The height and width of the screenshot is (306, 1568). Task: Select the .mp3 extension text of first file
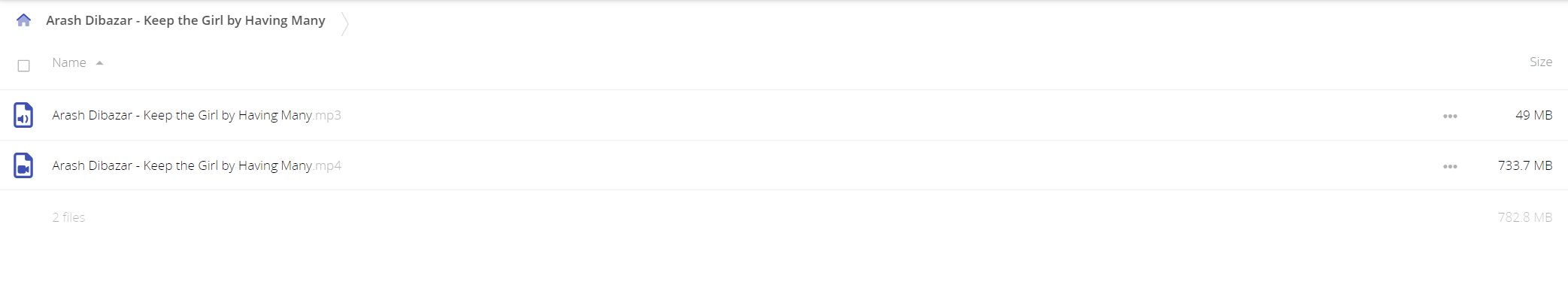pos(327,116)
